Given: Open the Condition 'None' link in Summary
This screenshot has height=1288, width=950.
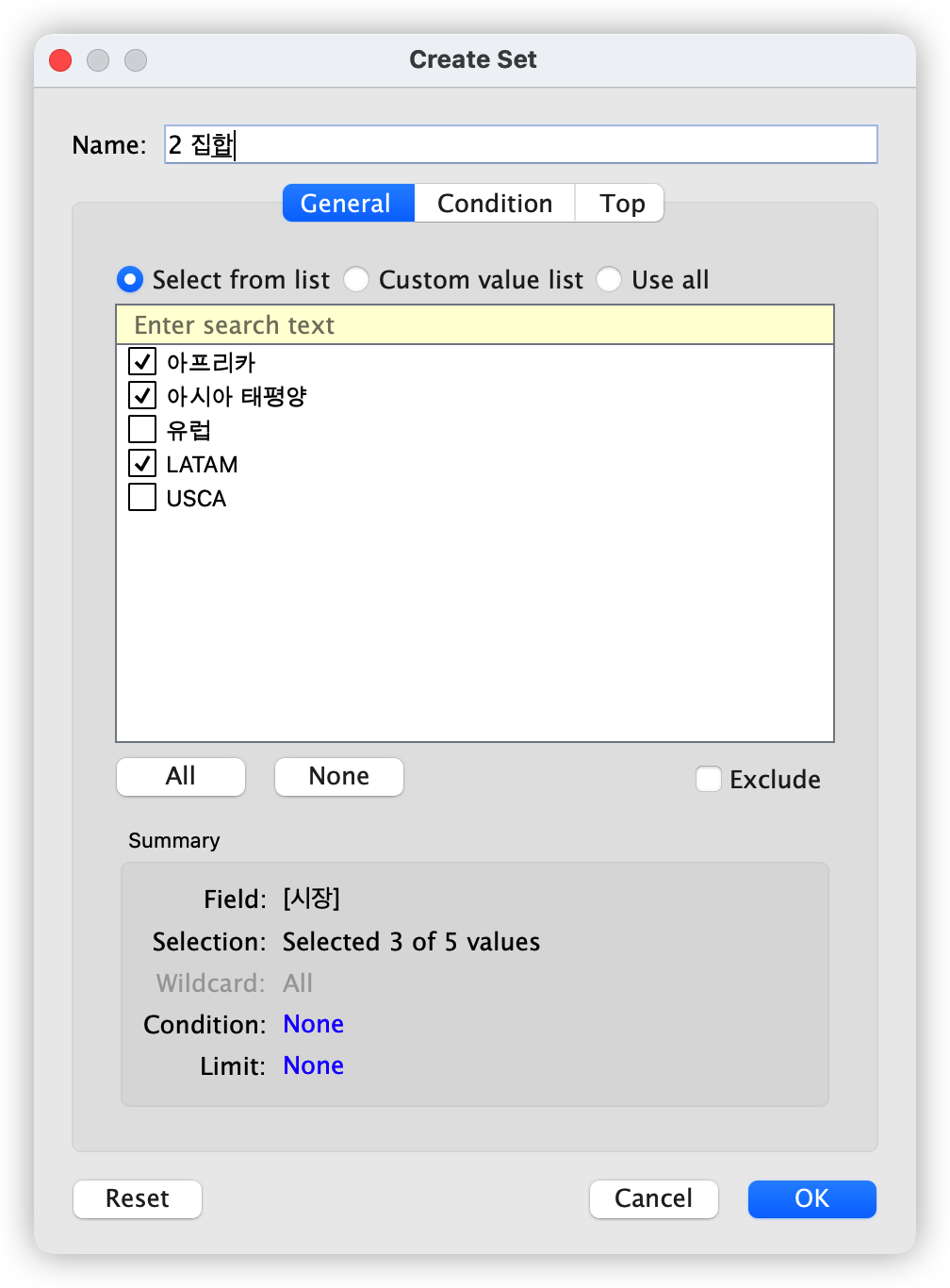Looking at the screenshot, I should (313, 1024).
